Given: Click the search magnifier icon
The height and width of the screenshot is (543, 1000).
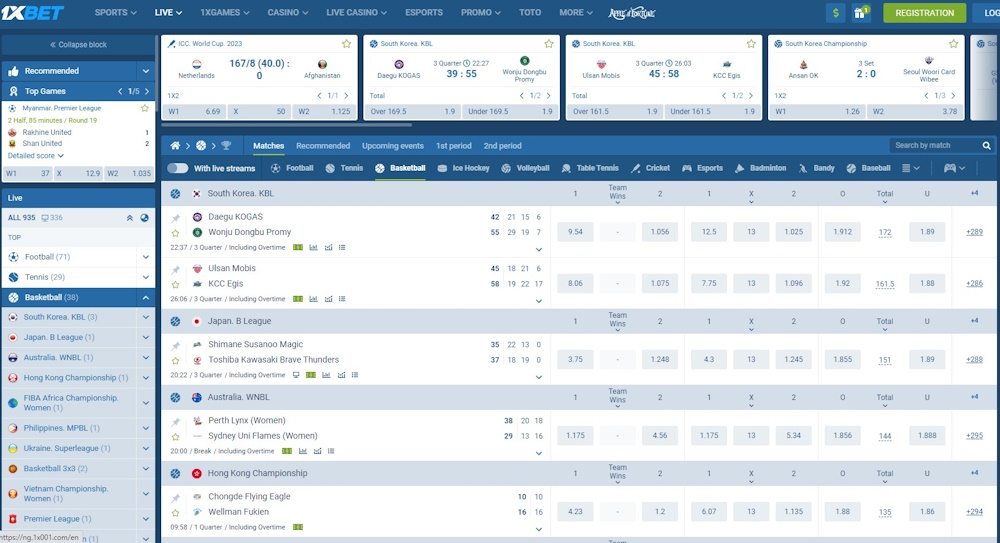Looking at the screenshot, I should click(986, 146).
